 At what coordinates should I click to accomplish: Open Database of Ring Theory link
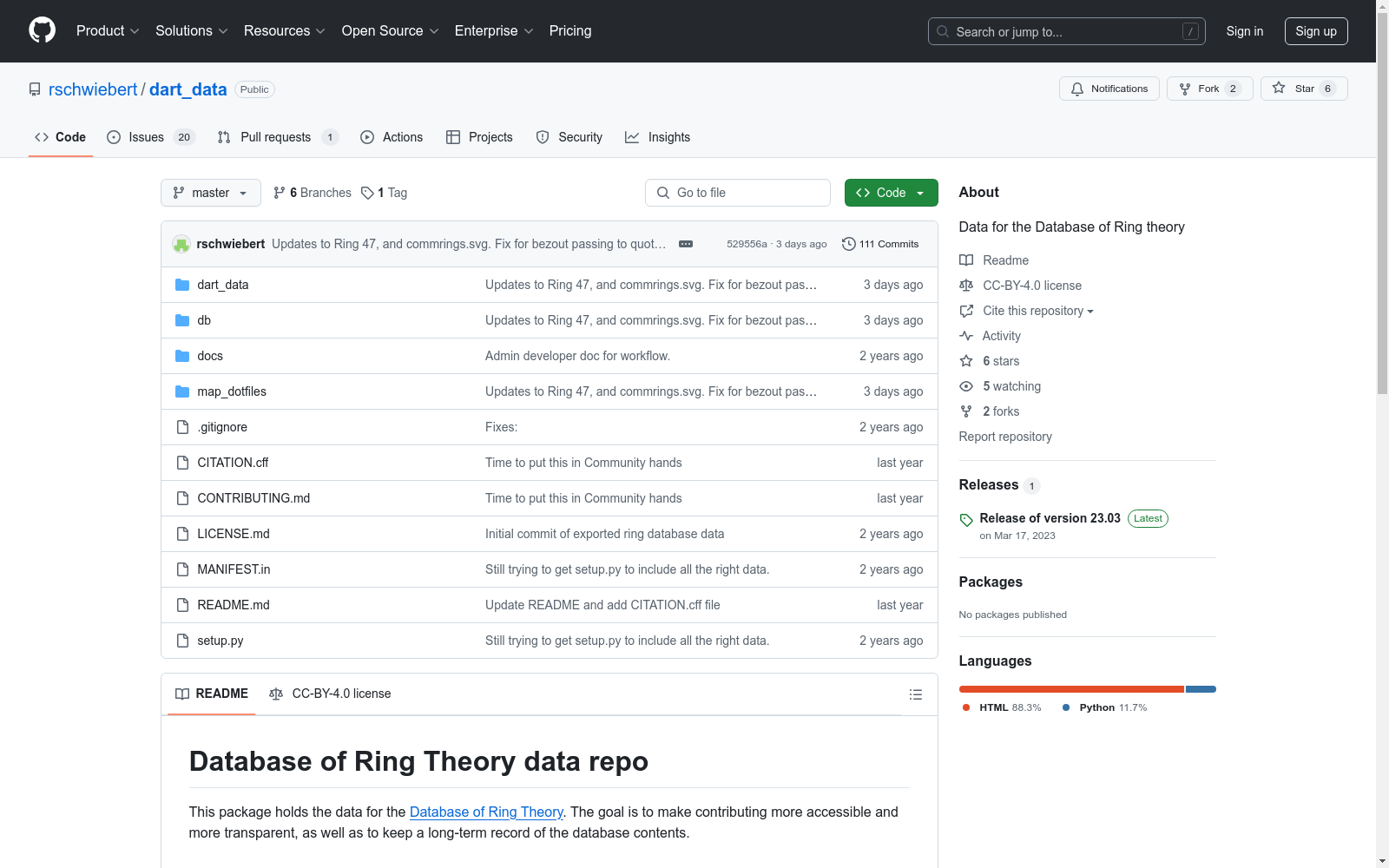pyautogui.click(x=486, y=812)
